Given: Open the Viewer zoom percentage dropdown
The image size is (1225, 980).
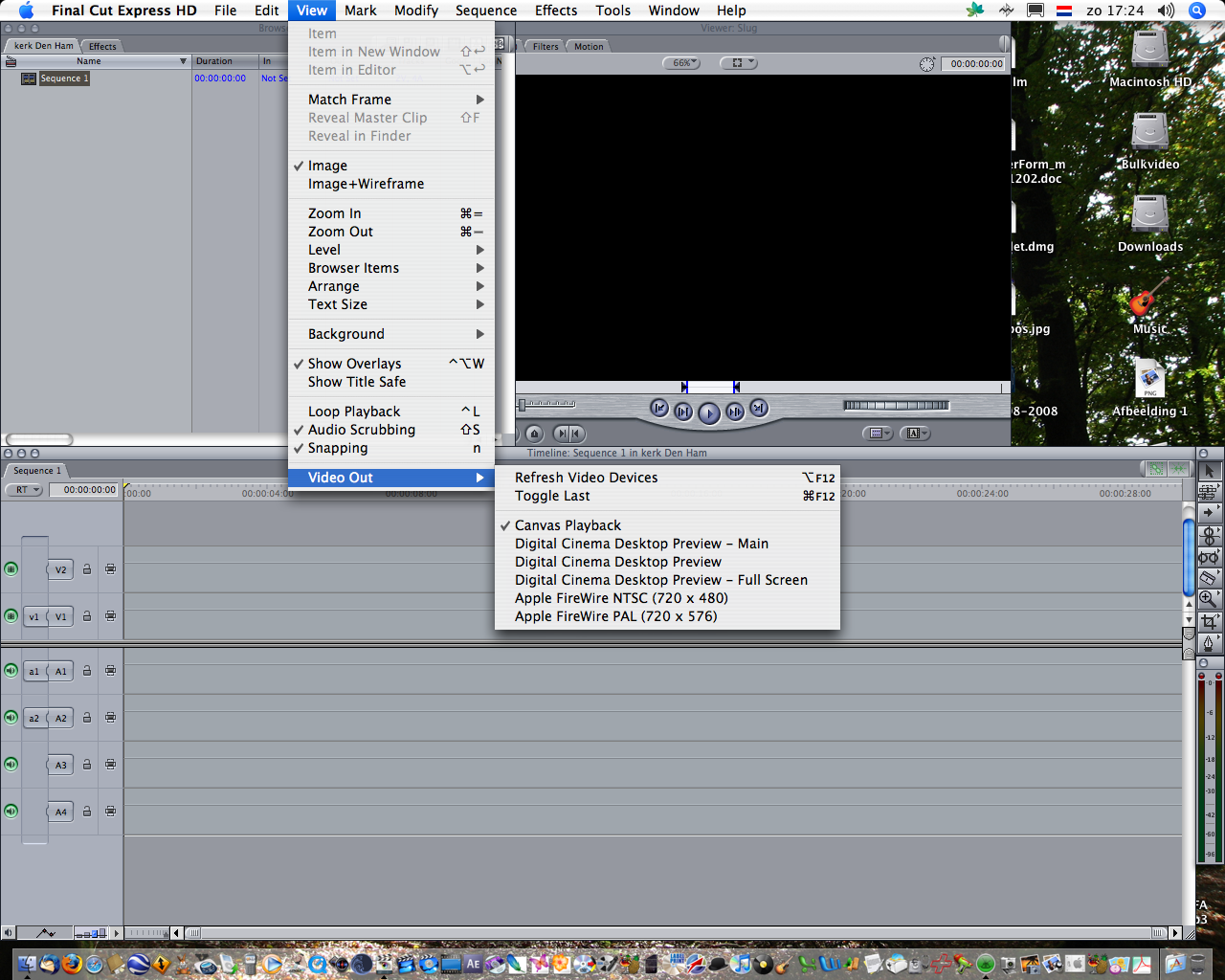Looking at the screenshot, I should [x=680, y=63].
